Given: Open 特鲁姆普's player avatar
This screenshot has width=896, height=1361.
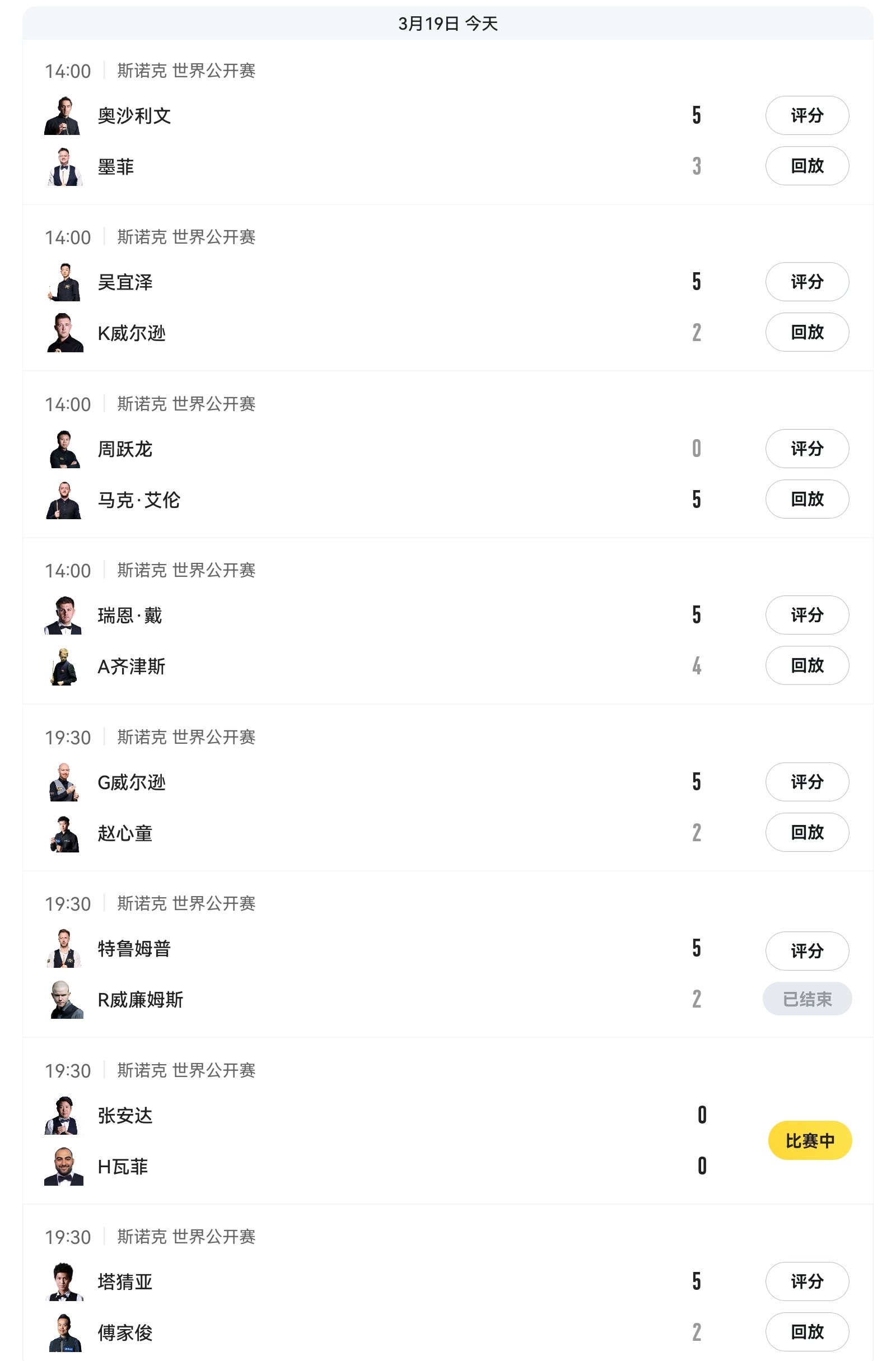Looking at the screenshot, I should click(64, 949).
